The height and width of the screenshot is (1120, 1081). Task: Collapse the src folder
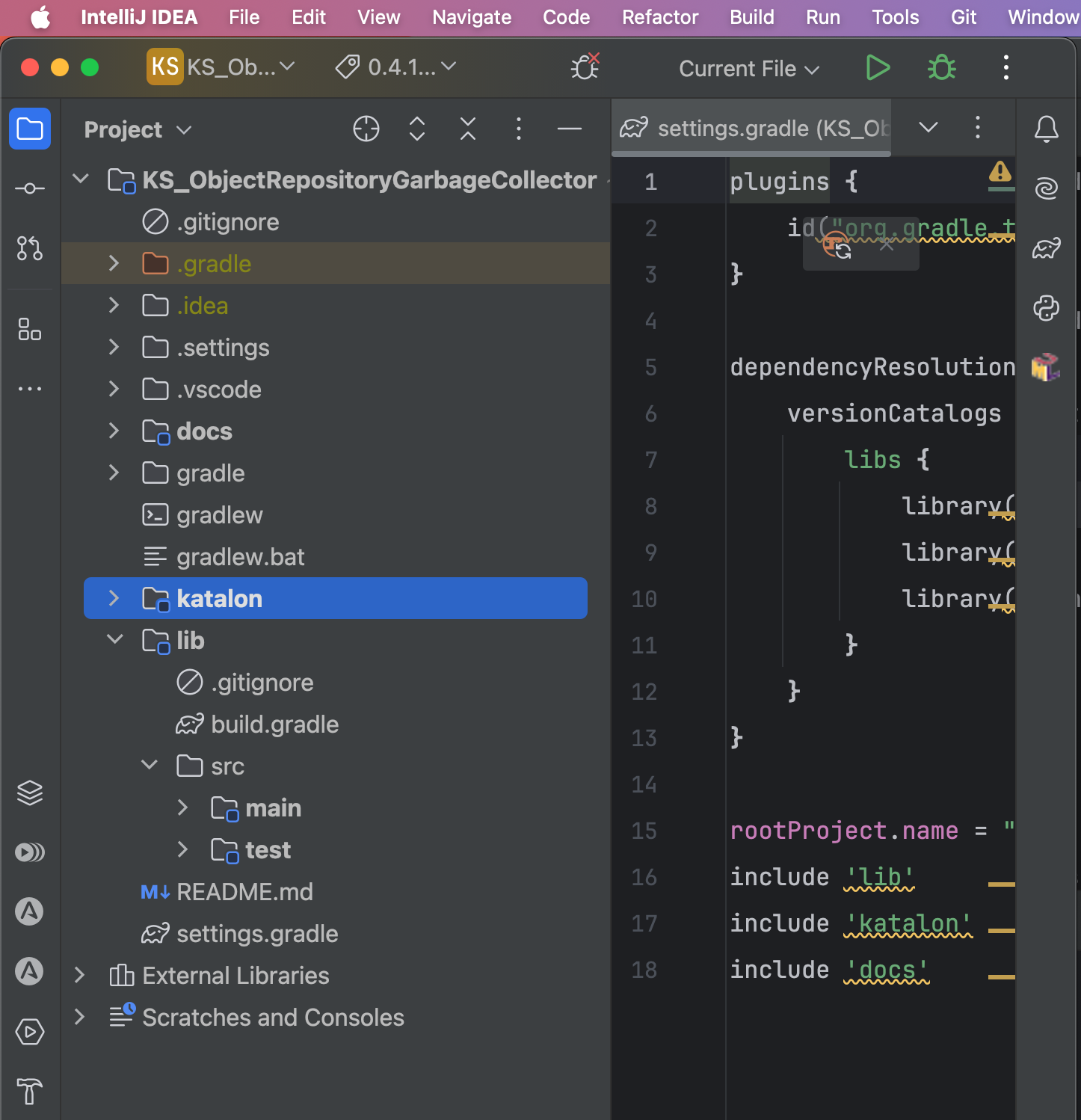pyautogui.click(x=150, y=766)
